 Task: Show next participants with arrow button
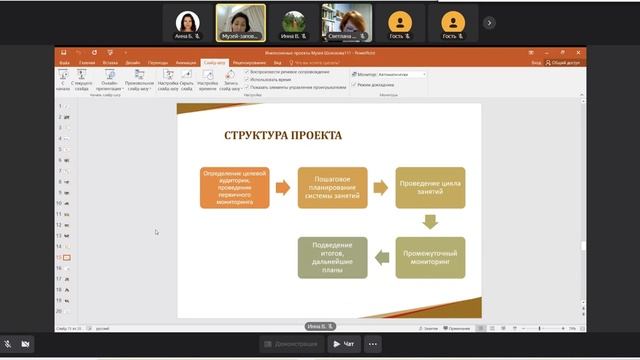pos(489,23)
